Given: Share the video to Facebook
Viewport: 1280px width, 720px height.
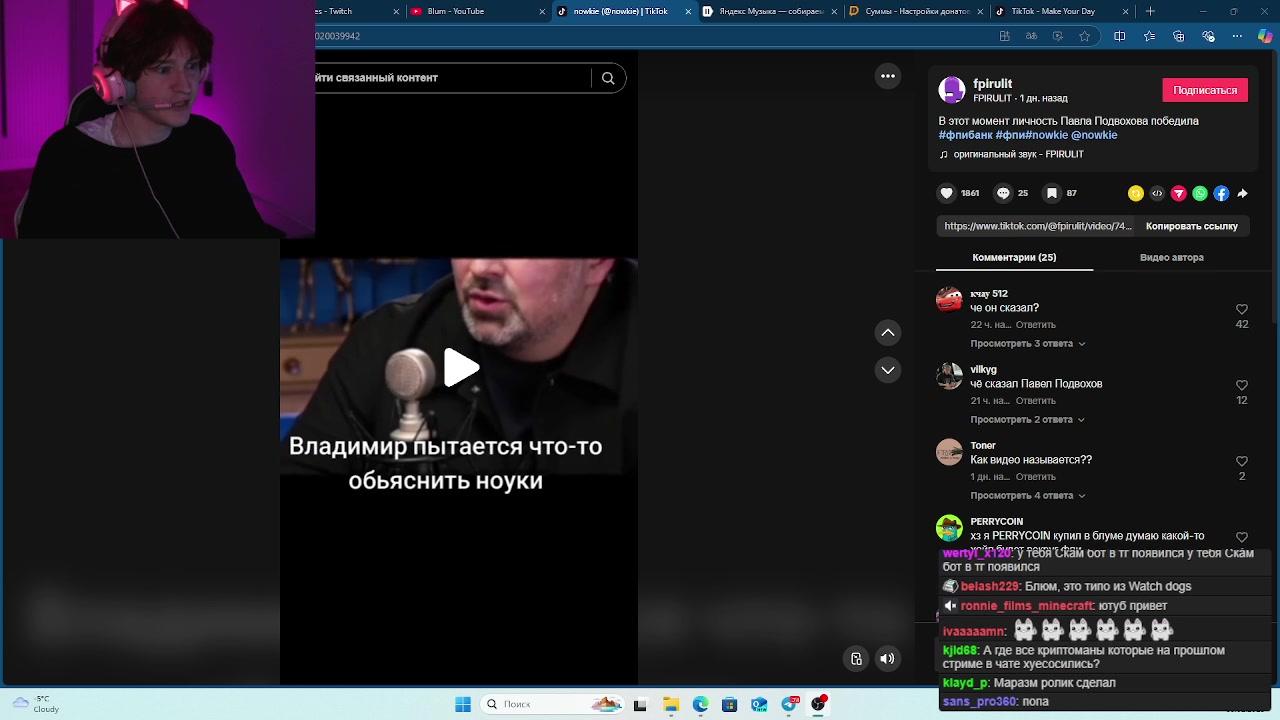Looking at the screenshot, I should (1222, 193).
